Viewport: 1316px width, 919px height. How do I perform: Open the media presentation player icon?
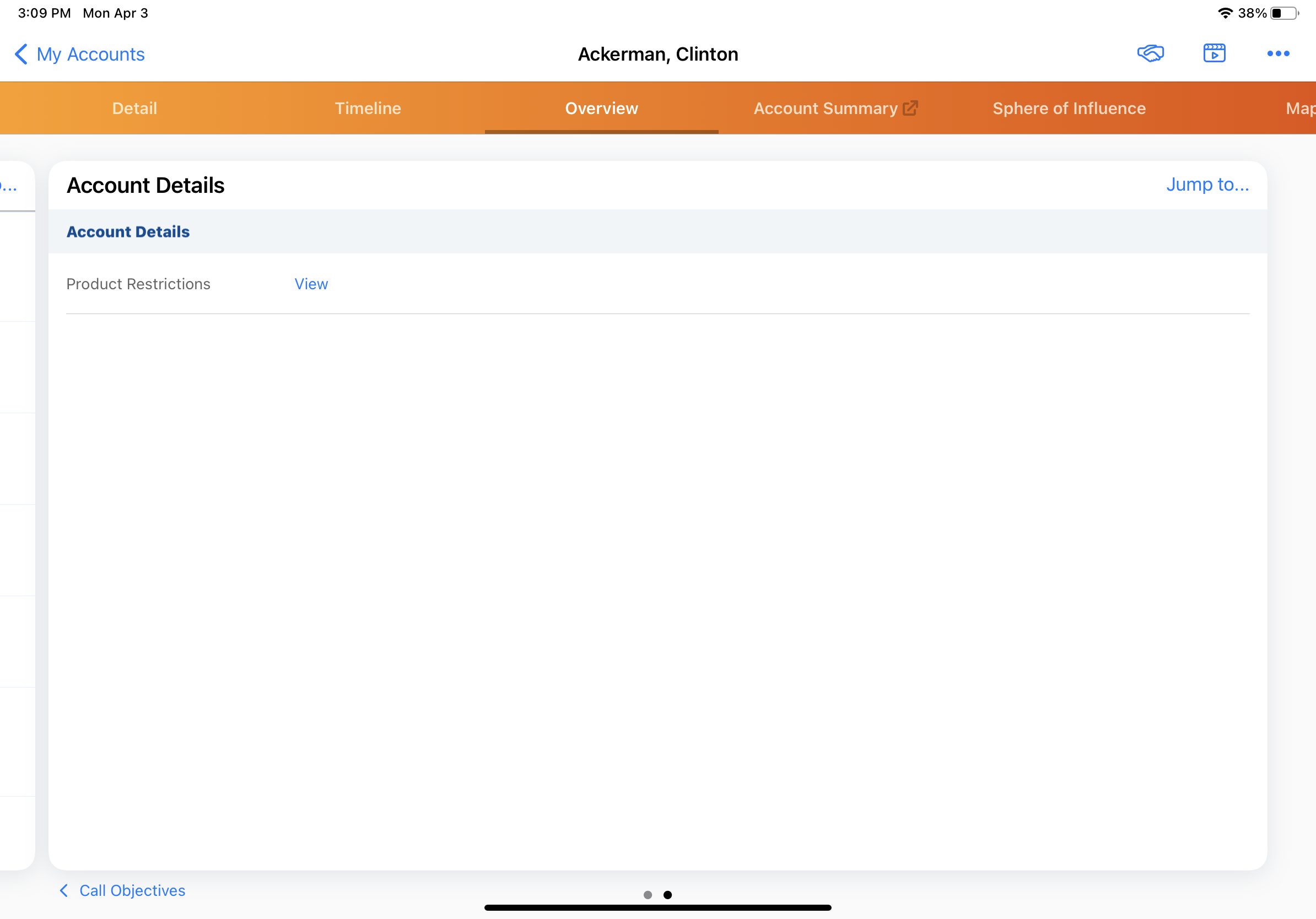click(x=1214, y=54)
